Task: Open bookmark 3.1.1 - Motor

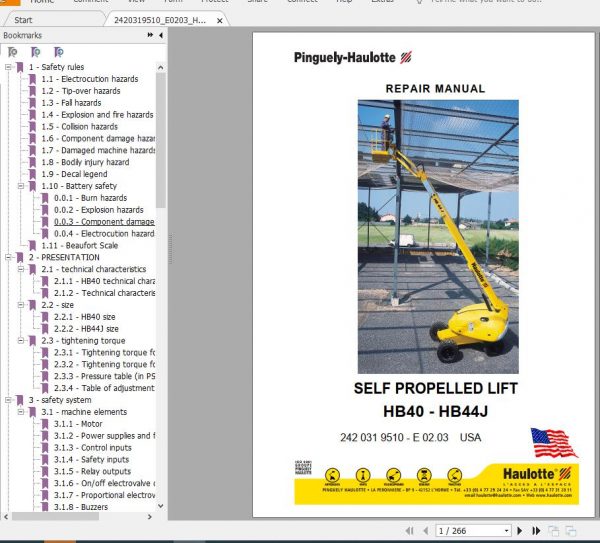Action: (x=78, y=424)
